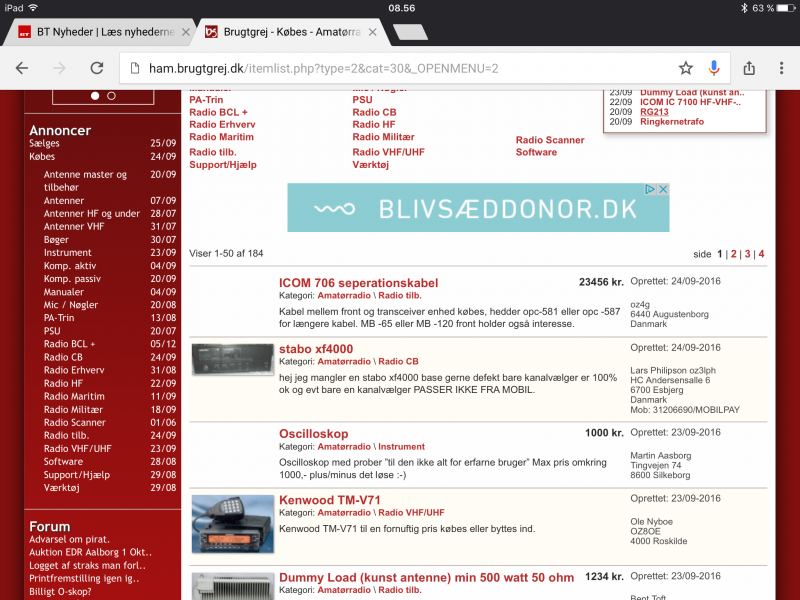Open the Dummy Load 500 watt listing title
800x600 pixels.
(427, 578)
